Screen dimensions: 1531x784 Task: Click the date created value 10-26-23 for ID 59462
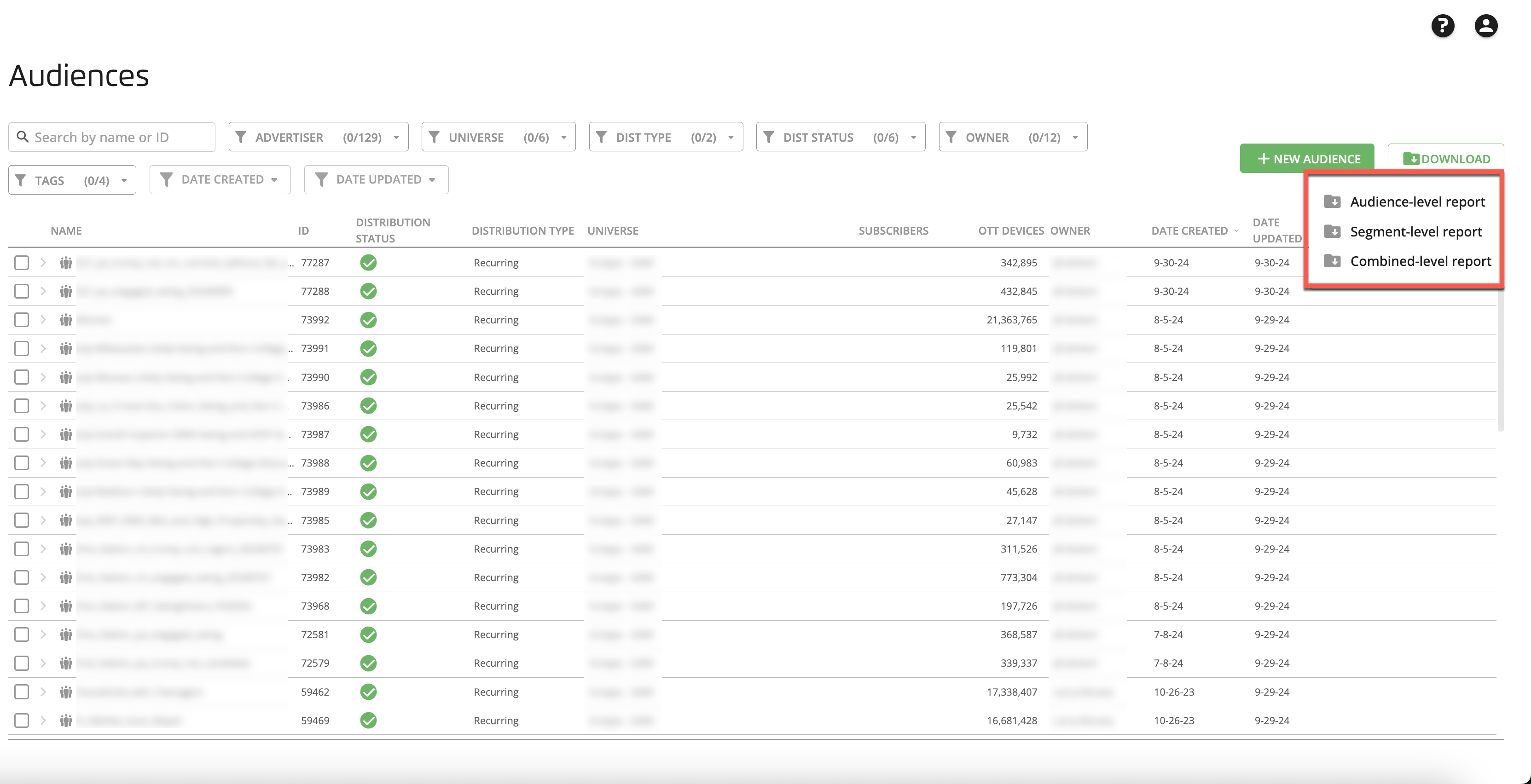(x=1174, y=692)
